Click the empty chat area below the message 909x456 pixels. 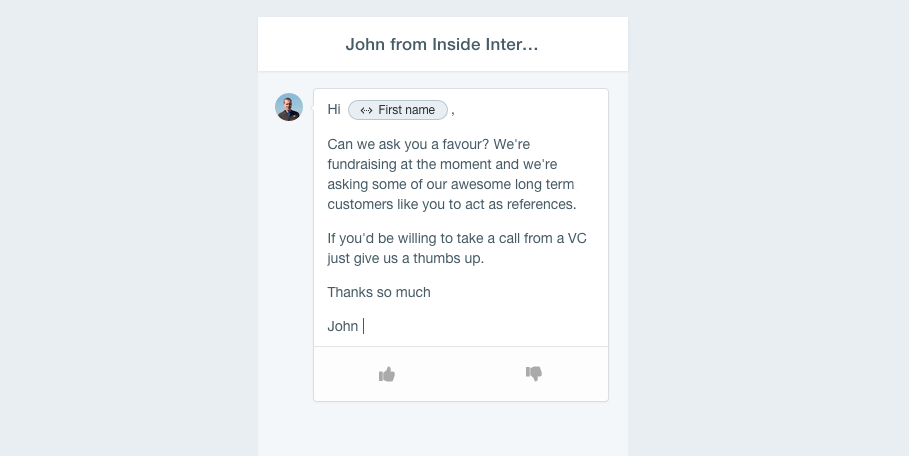click(442, 430)
